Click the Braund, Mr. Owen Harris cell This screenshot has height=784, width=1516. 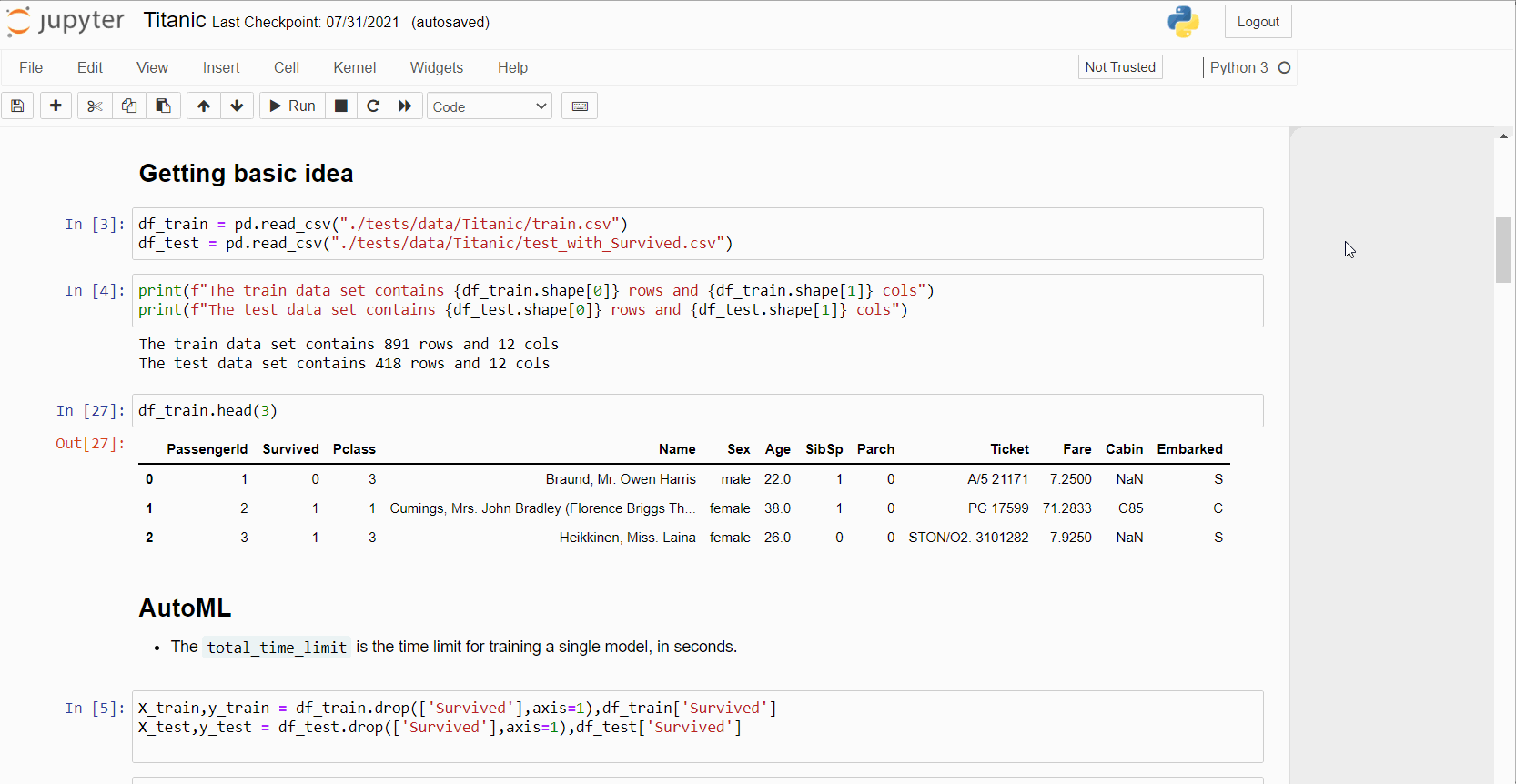point(621,479)
